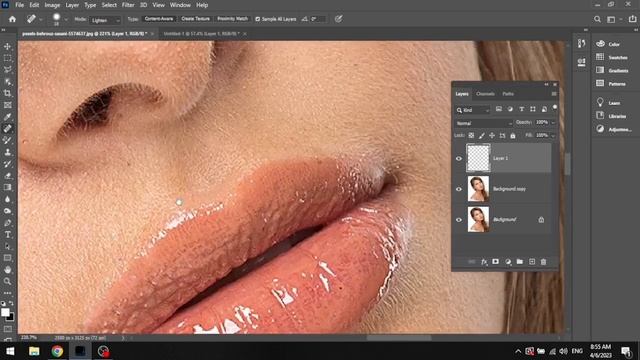Image resolution: width=640 pixels, height=360 pixels.
Task: Toggle lock transparent pixels
Action: [x=471, y=136]
